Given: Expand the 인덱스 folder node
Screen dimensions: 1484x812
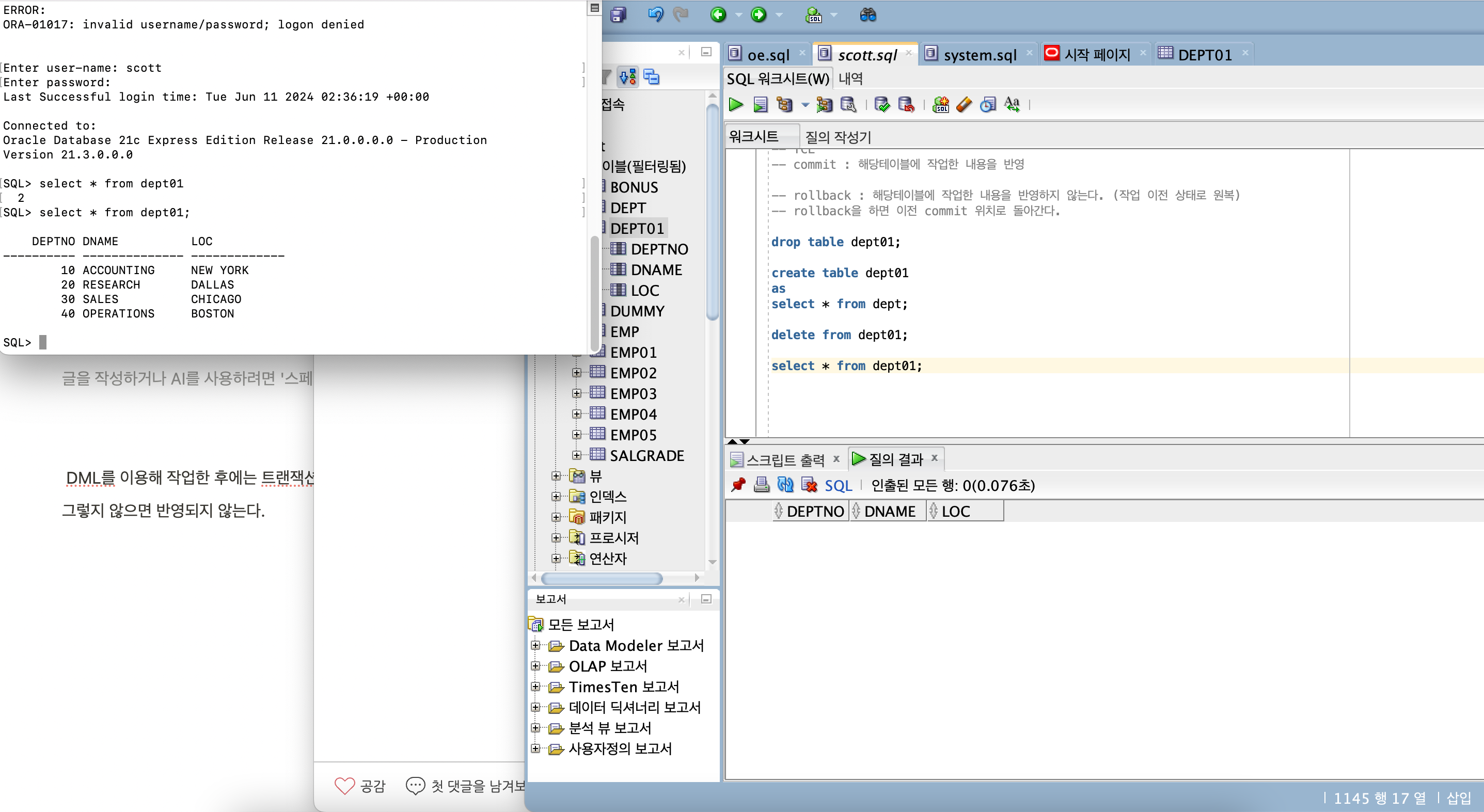Looking at the screenshot, I should [x=556, y=497].
